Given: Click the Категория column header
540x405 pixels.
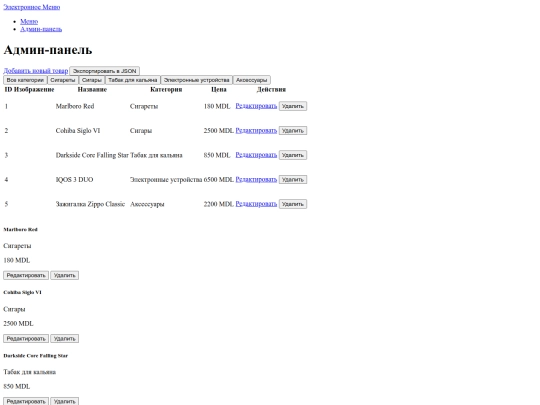Looking at the screenshot, I should 166,90.
